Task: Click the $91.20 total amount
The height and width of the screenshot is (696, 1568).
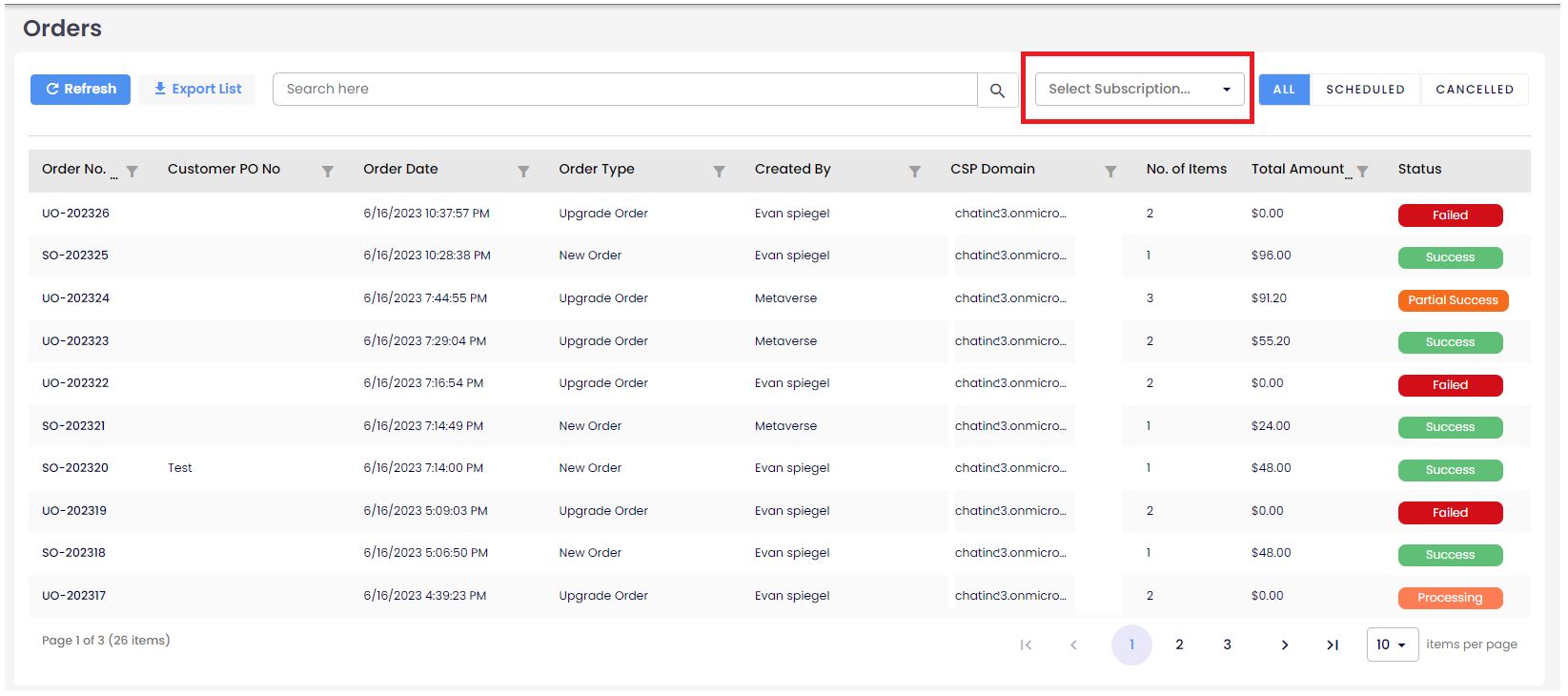Action: click(1269, 298)
